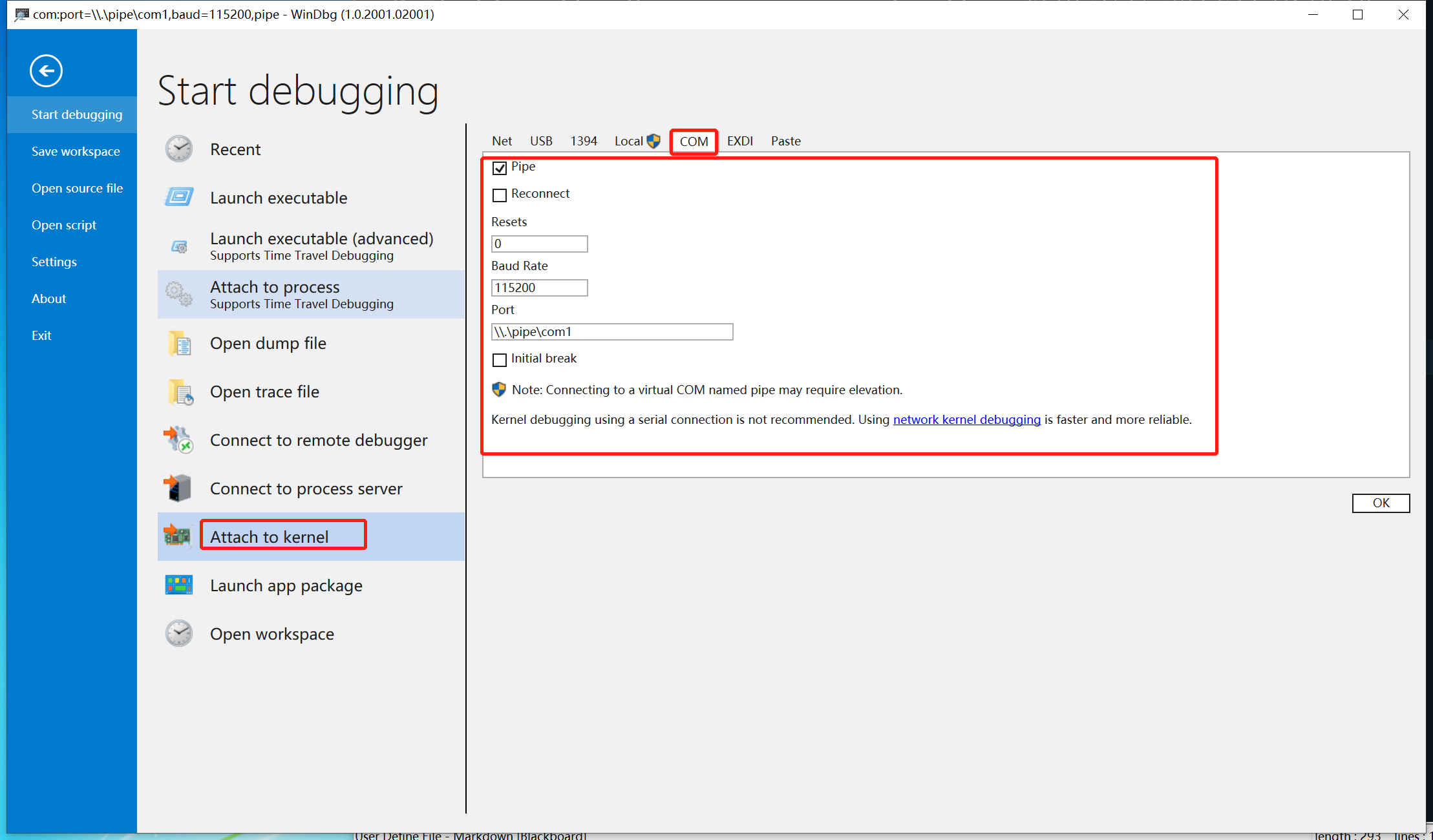Click the Launch executable window icon
Viewport: 1433px width, 840px height.
pyautogui.click(x=179, y=197)
